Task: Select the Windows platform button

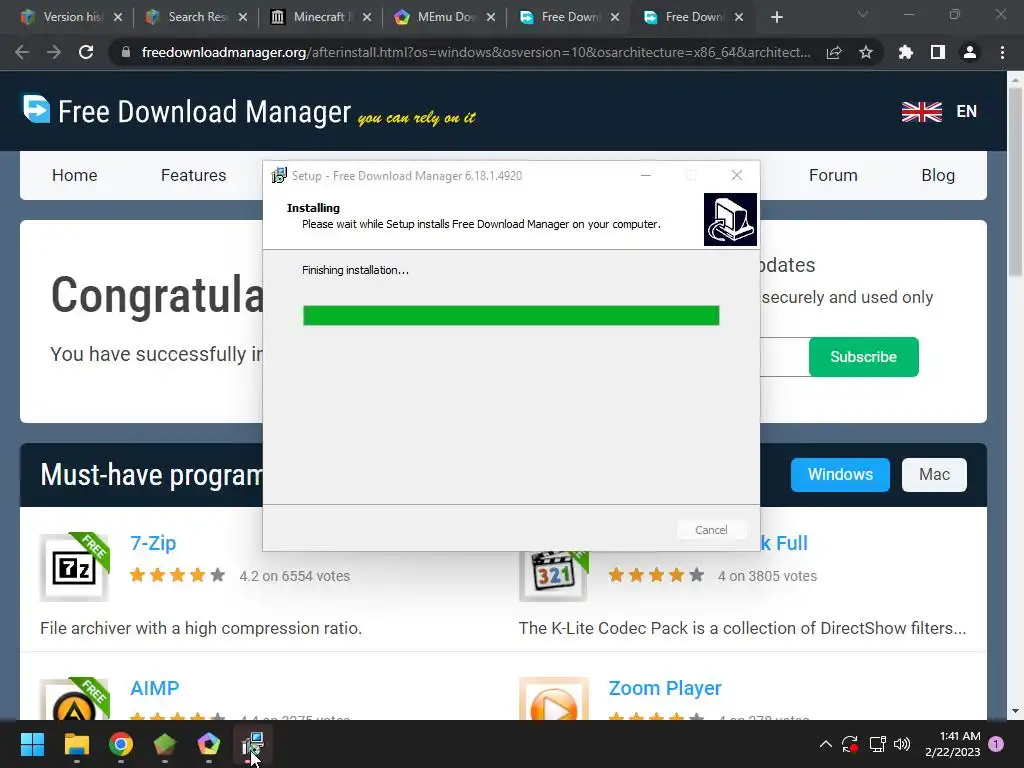Action: coord(840,474)
